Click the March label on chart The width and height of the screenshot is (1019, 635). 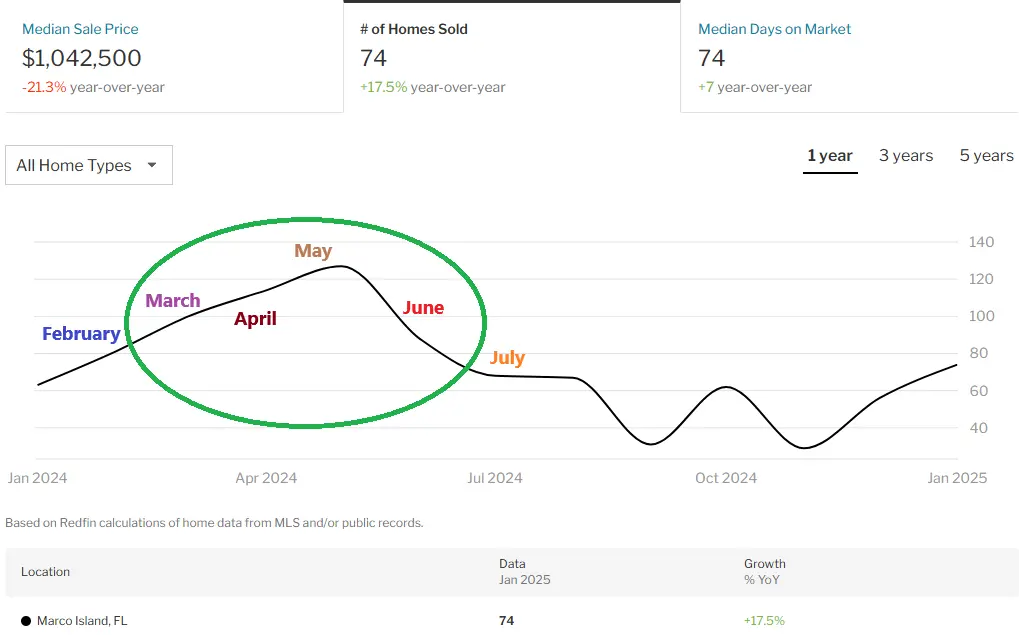173,301
